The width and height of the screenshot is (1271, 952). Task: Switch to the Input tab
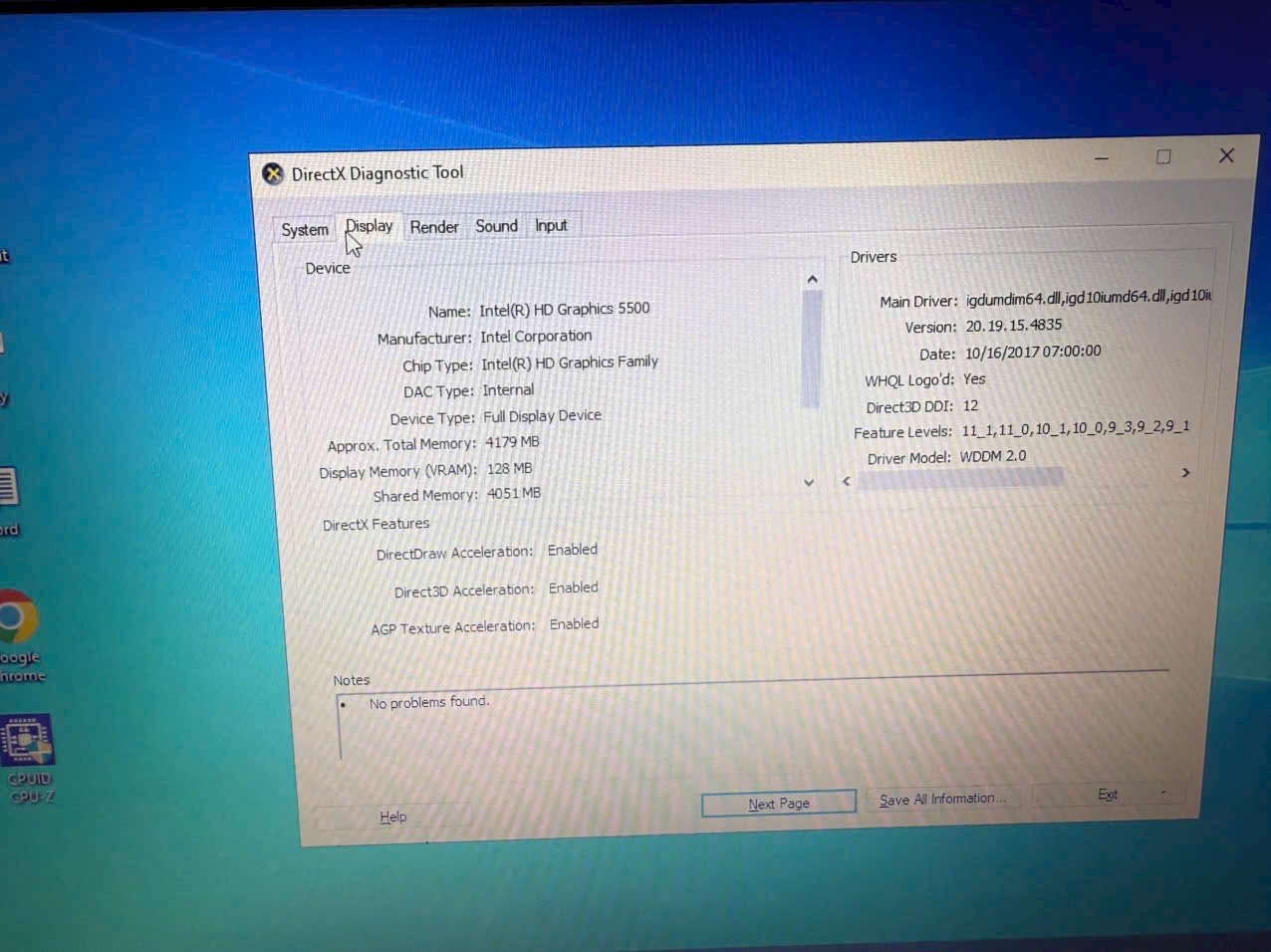[x=551, y=225]
